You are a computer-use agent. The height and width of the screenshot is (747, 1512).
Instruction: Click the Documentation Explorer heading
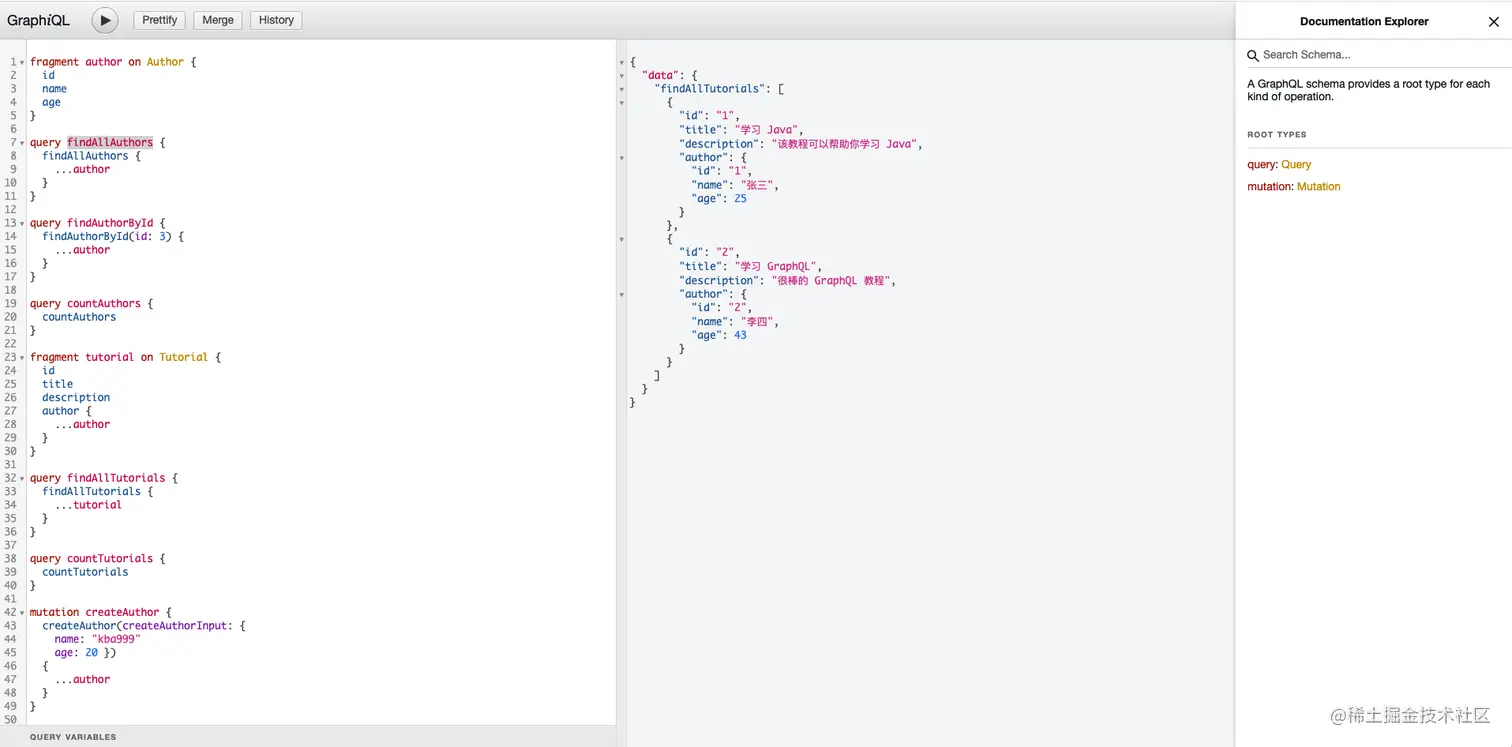[1364, 21]
